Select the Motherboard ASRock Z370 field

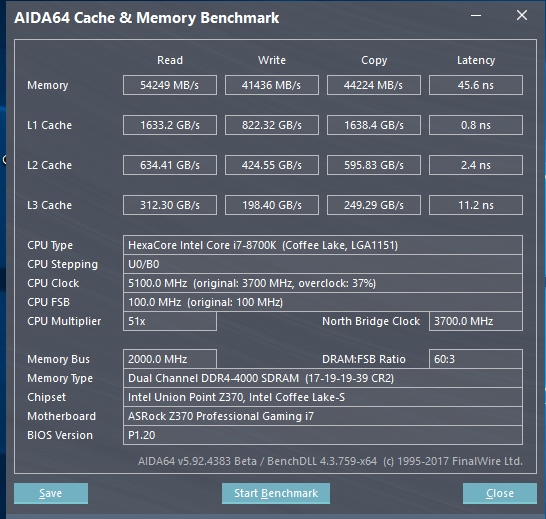pos(323,416)
